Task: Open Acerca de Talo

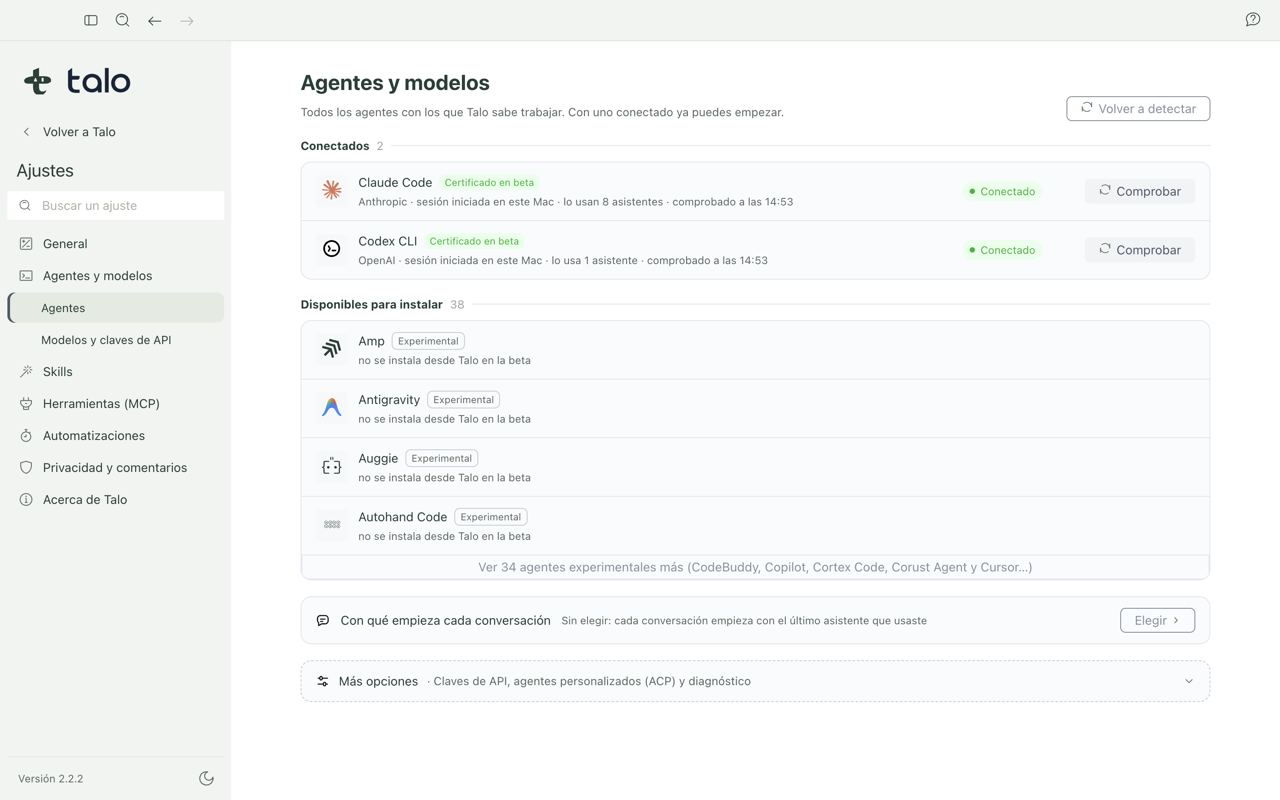Action: click(x=116, y=500)
